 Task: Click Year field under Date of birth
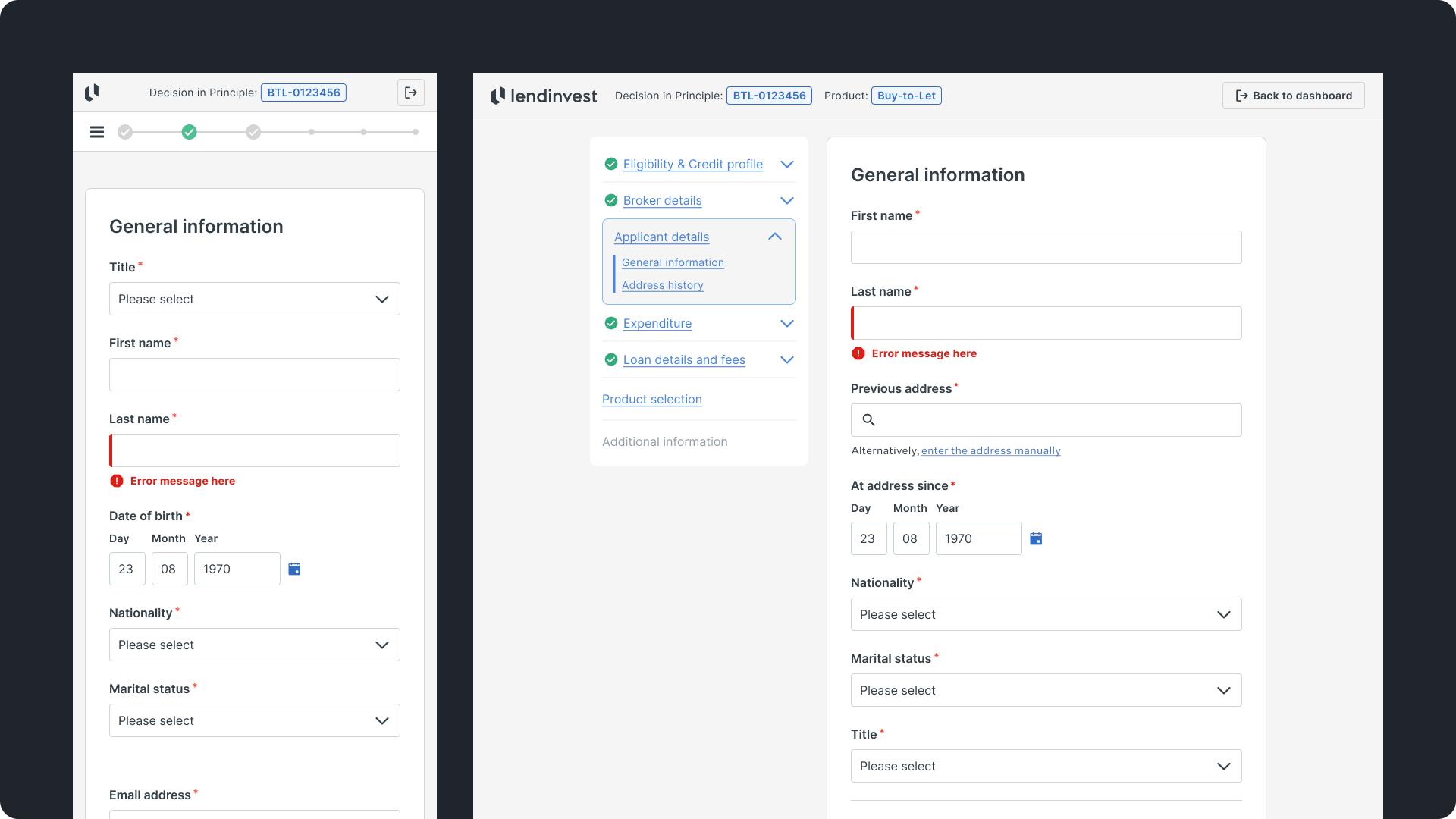click(237, 569)
